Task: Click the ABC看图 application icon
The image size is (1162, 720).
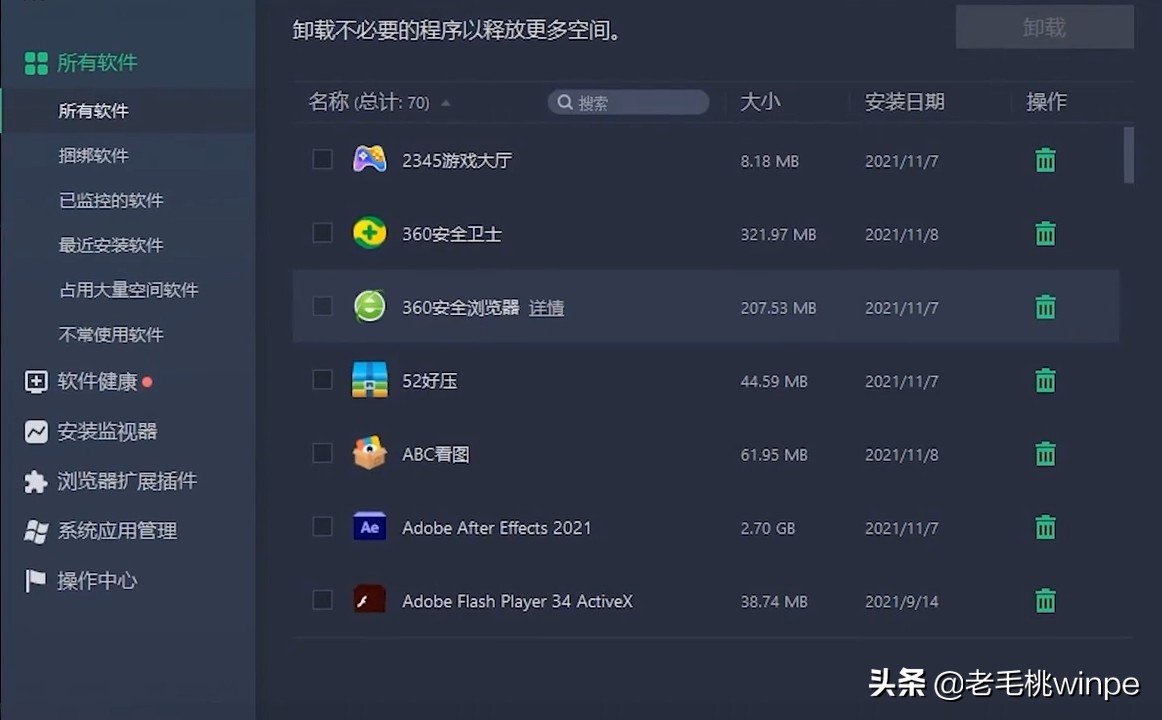Action: [x=369, y=453]
